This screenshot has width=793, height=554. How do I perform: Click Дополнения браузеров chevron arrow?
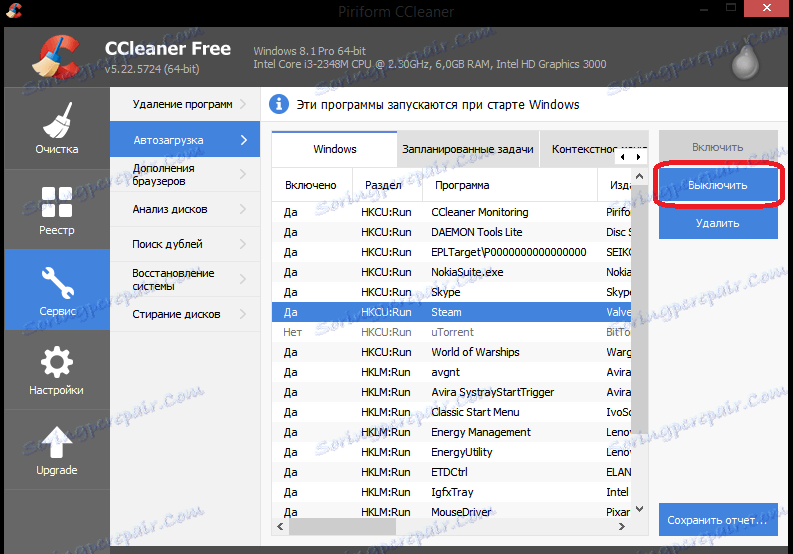[243, 174]
